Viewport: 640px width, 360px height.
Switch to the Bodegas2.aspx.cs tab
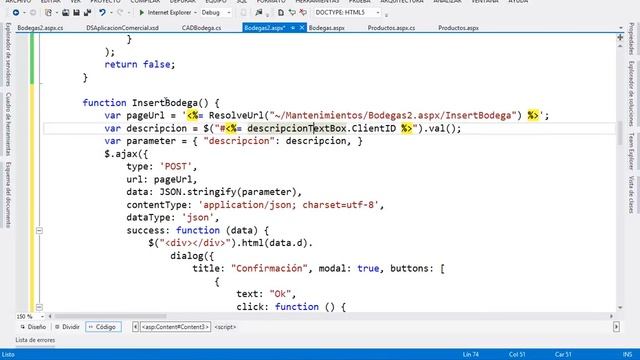point(40,28)
